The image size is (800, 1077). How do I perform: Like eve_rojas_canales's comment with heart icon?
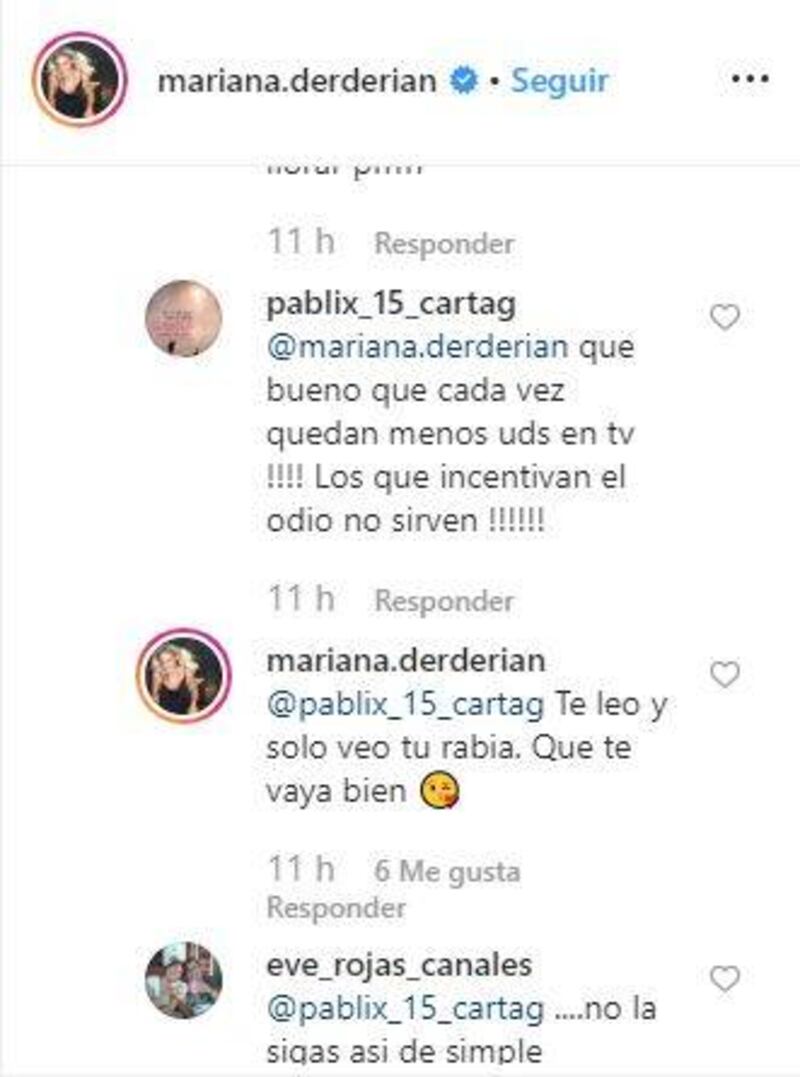[x=724, y=979]
